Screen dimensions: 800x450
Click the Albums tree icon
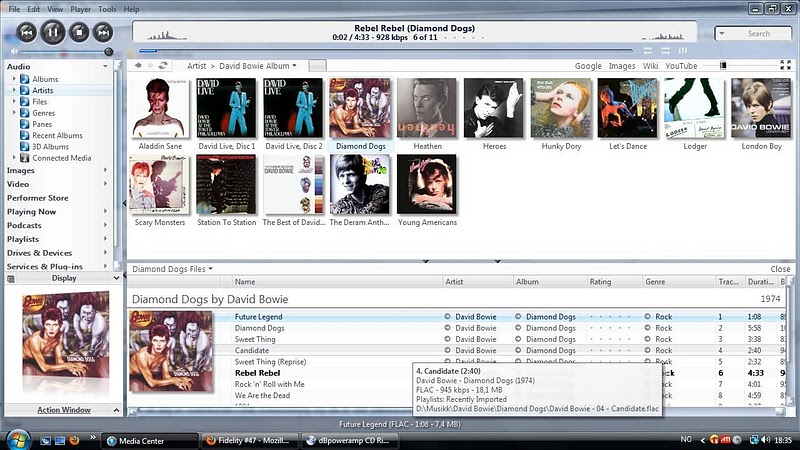pos(24,79)
